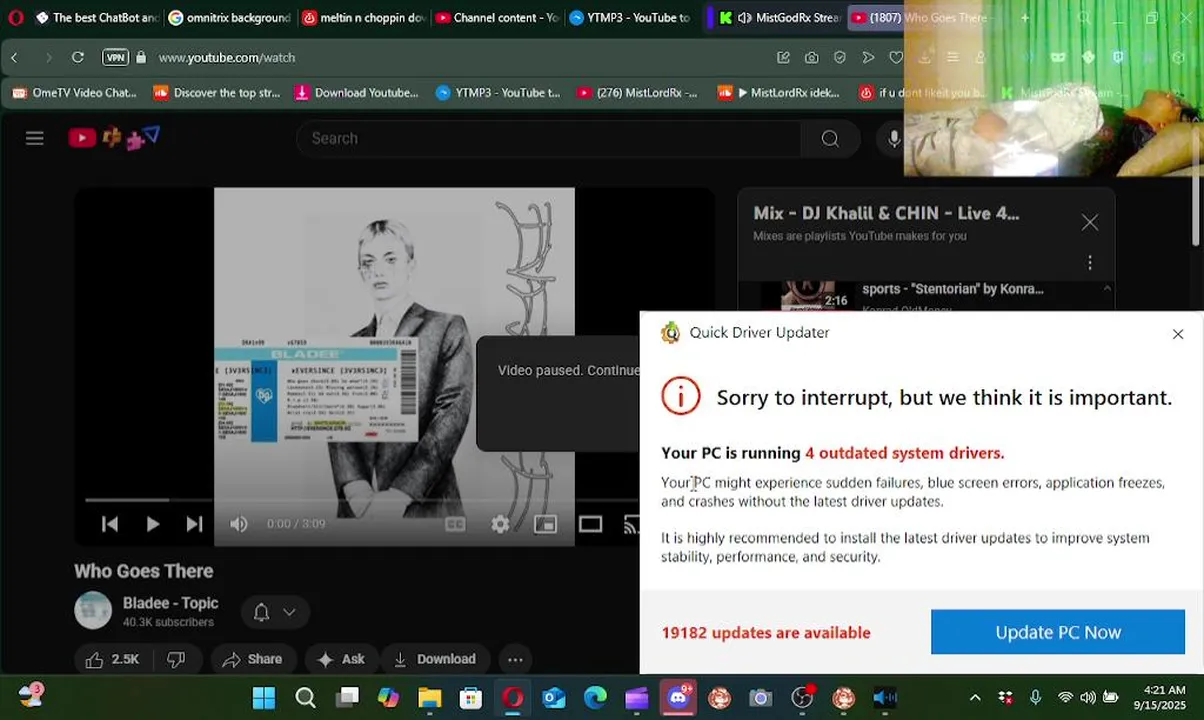The height and width of the screenshot is (720, 1204).
Task: Skip to previous video in player
Action: 110,524
